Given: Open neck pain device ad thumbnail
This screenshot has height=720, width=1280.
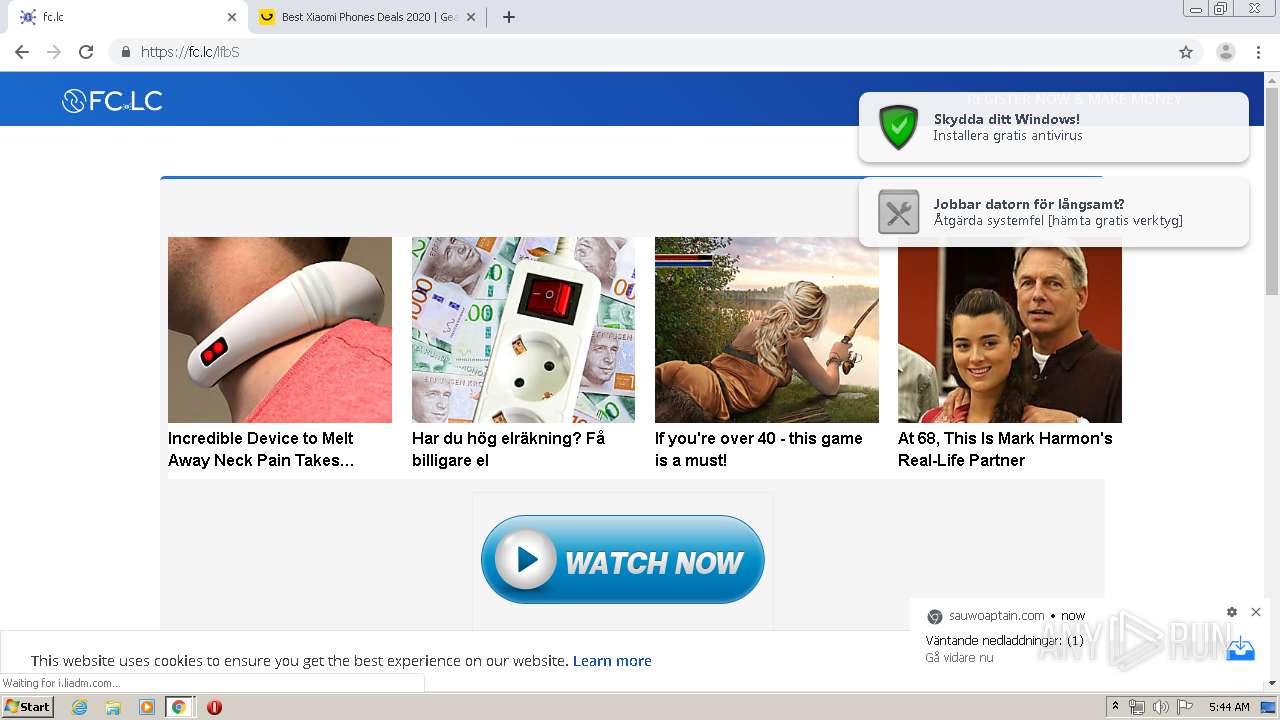Looking at the screenshot, I should 280,330.
